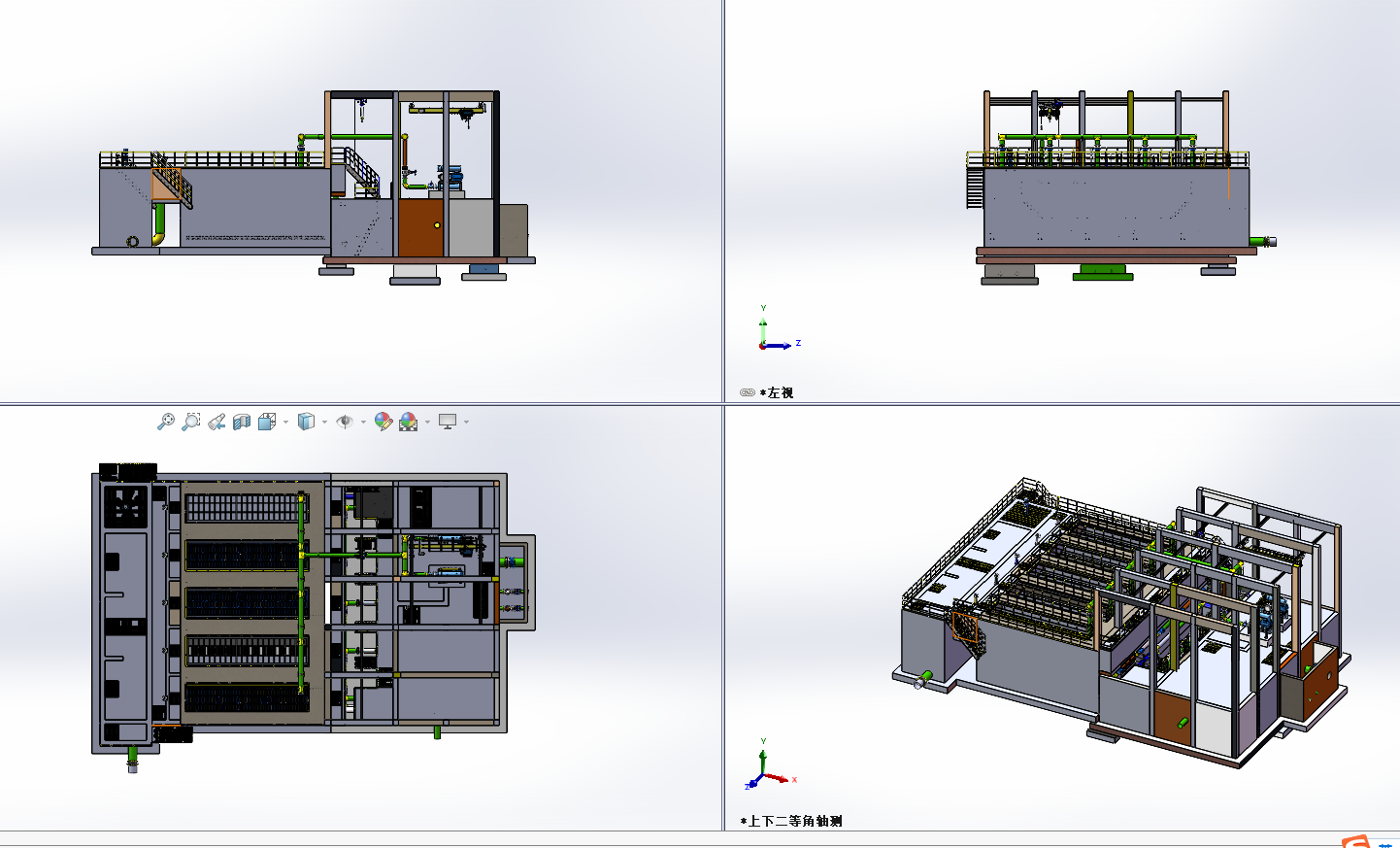
Task: Select the isometric 3D model in the bottom-right viewport
Action: [1120, 623]
